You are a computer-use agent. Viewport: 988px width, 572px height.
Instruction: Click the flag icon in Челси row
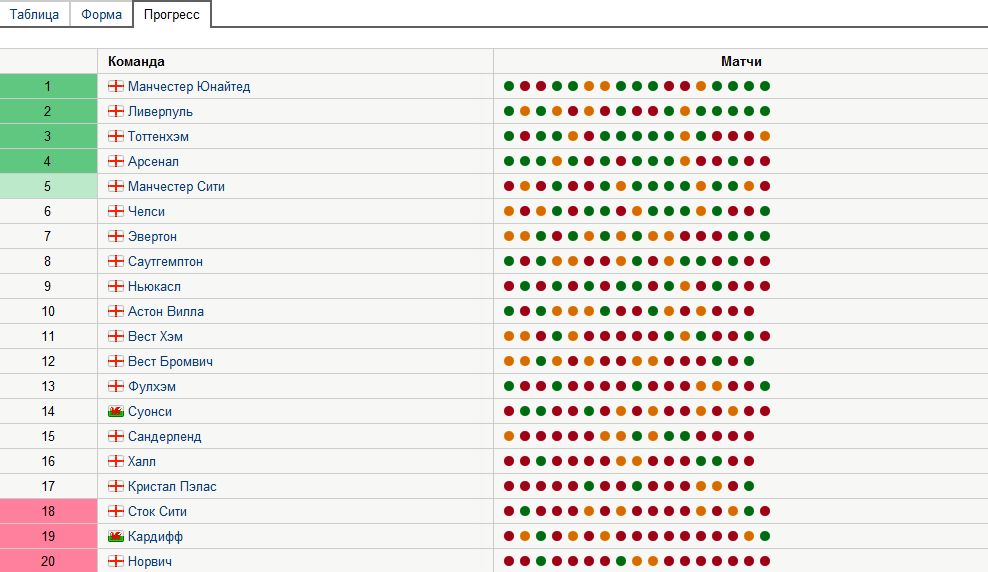[x=116, y=211]
